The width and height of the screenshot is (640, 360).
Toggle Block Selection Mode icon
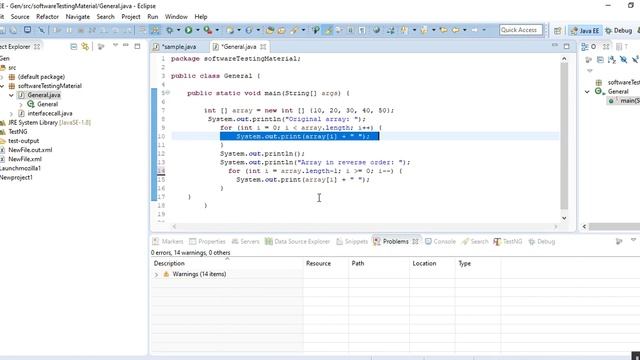coord(350,30)
